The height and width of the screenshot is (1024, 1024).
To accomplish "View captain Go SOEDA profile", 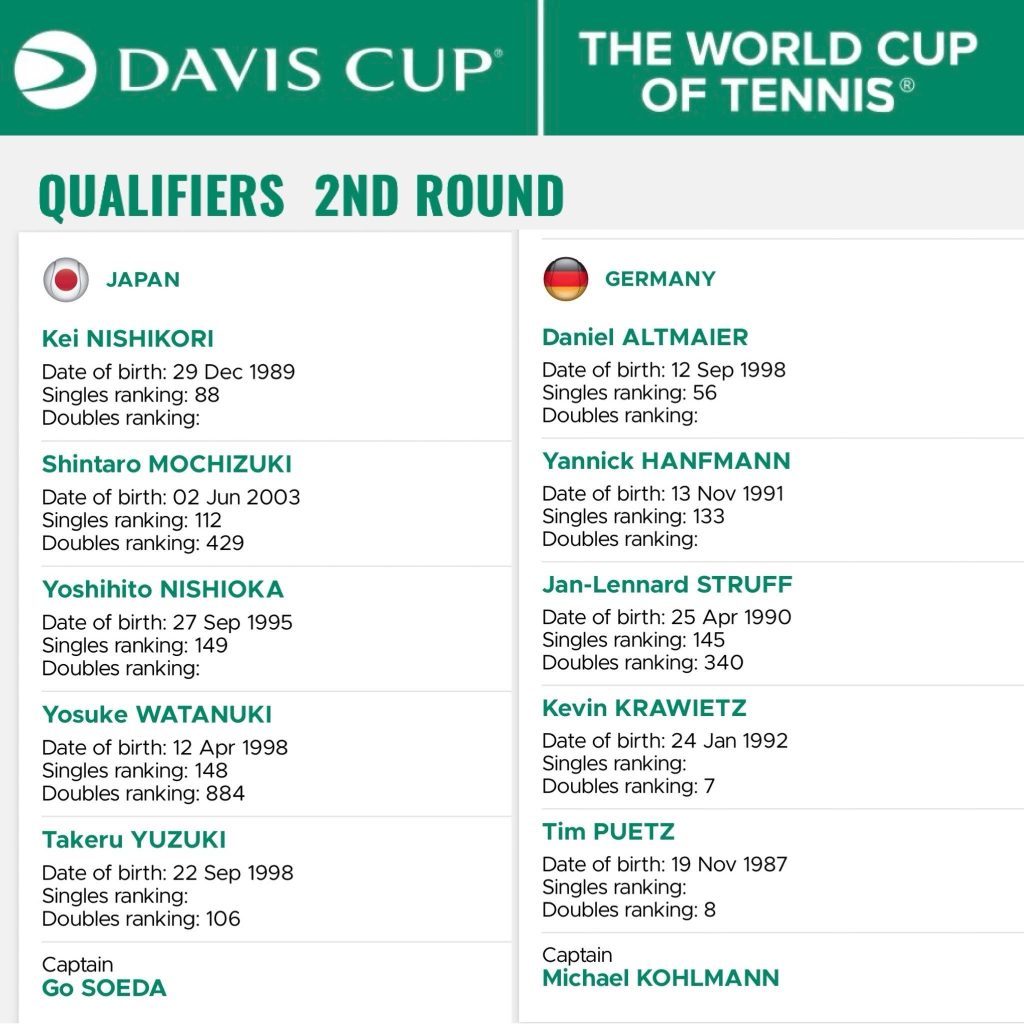I will [x=104, y=988].
